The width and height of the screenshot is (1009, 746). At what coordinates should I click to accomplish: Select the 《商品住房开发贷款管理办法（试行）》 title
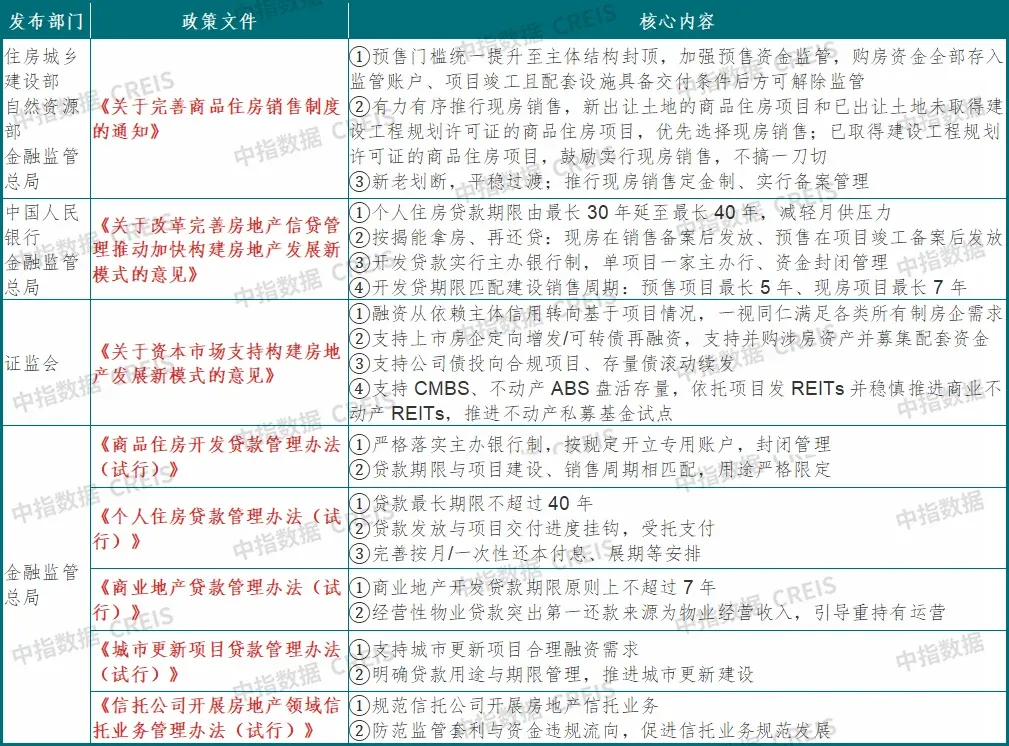(216, 456)
